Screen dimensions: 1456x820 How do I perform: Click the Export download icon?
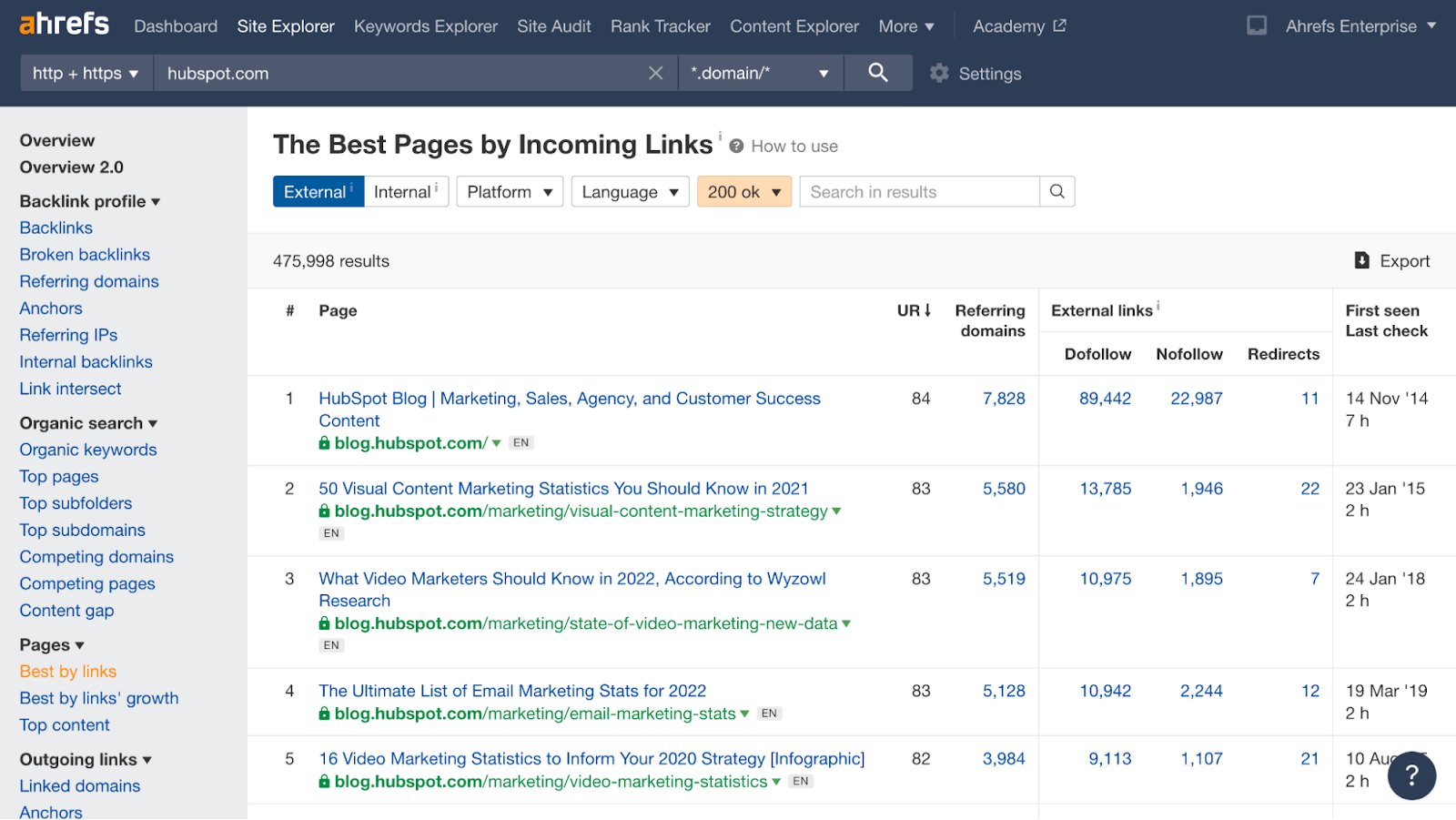coord(1361,261)
